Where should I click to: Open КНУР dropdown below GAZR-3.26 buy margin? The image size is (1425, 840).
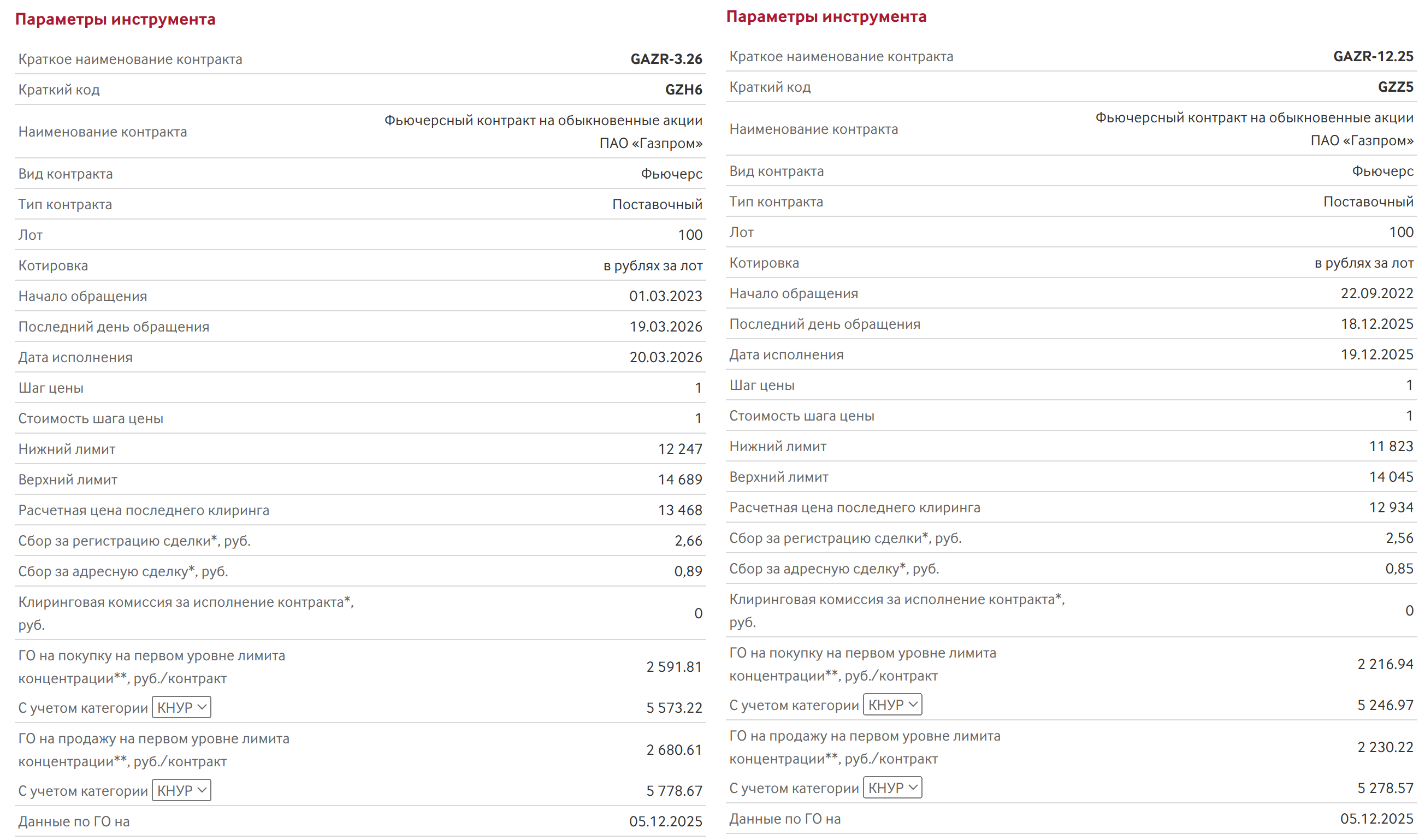[181, 707]
